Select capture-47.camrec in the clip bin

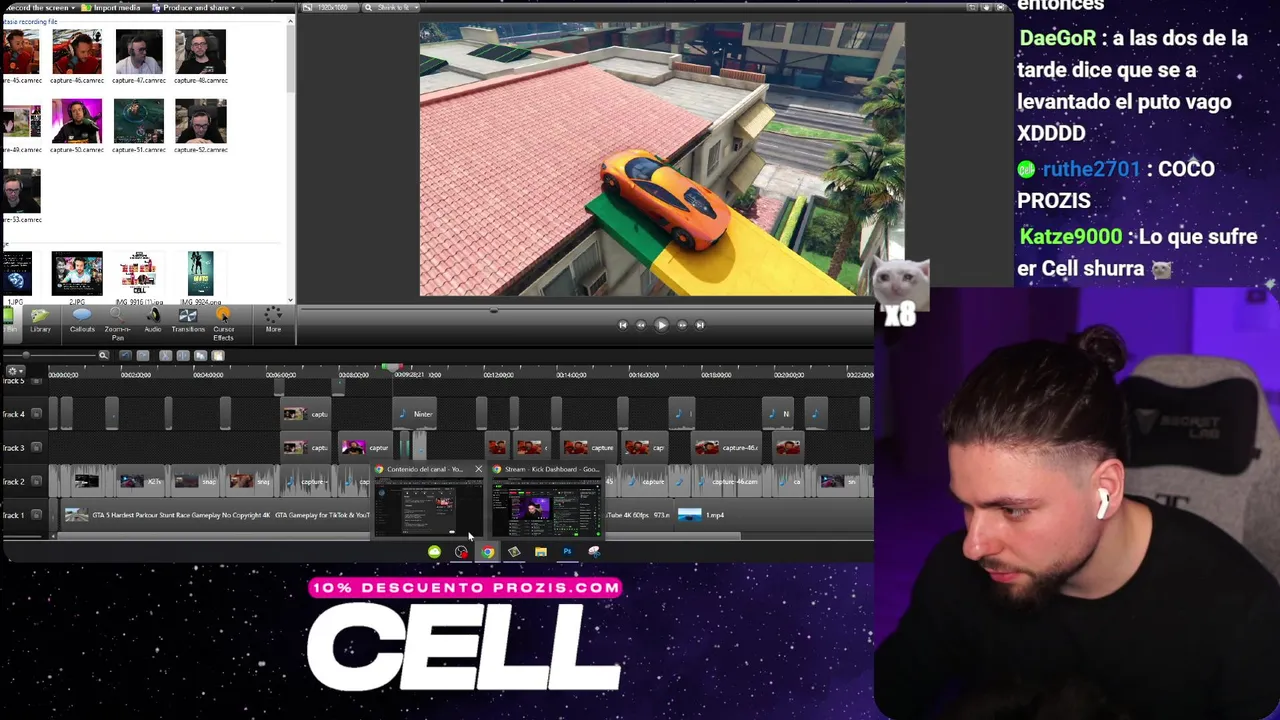click(x=139, y=57)
